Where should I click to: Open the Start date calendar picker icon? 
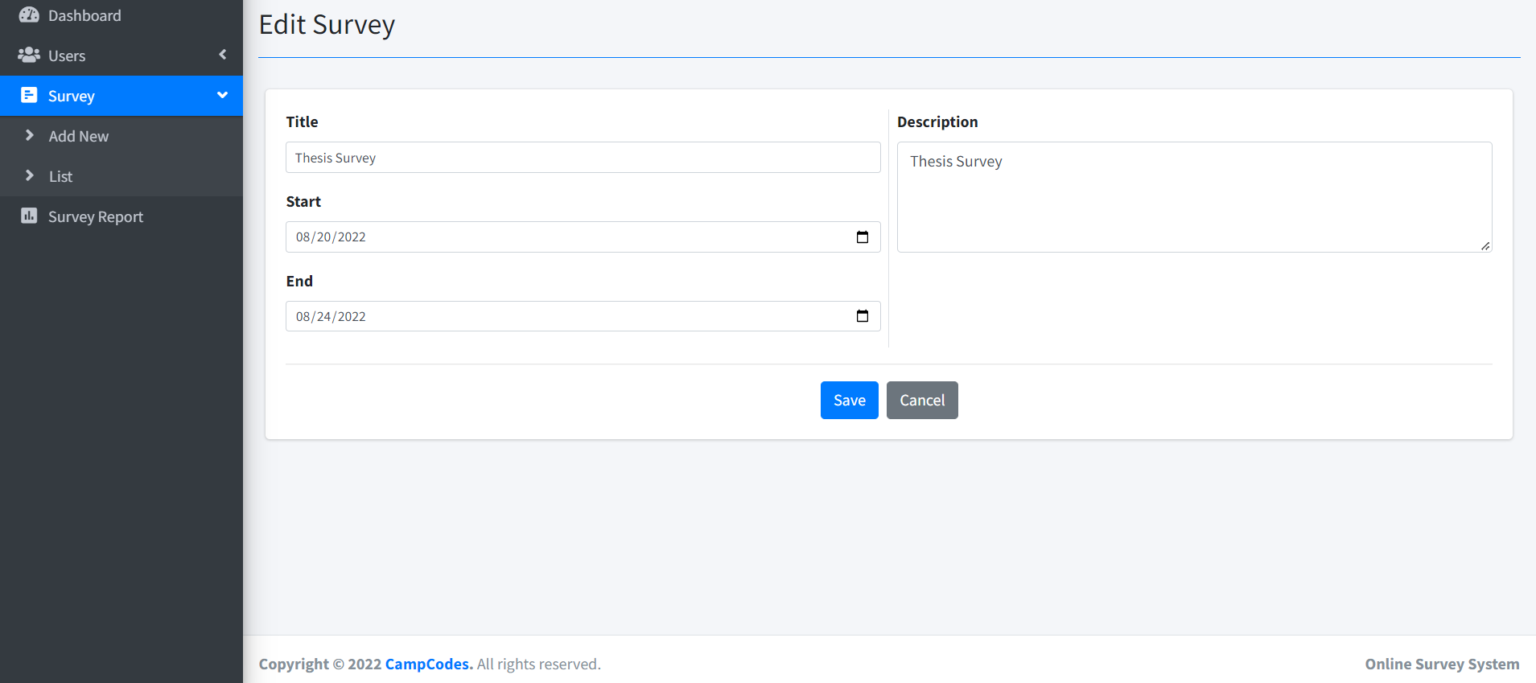[862, 237]
